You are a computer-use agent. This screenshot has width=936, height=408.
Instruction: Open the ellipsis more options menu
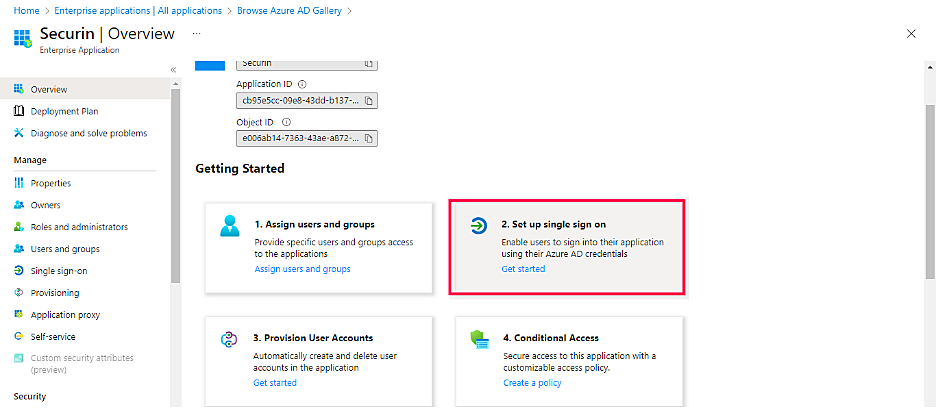(196, 33)
